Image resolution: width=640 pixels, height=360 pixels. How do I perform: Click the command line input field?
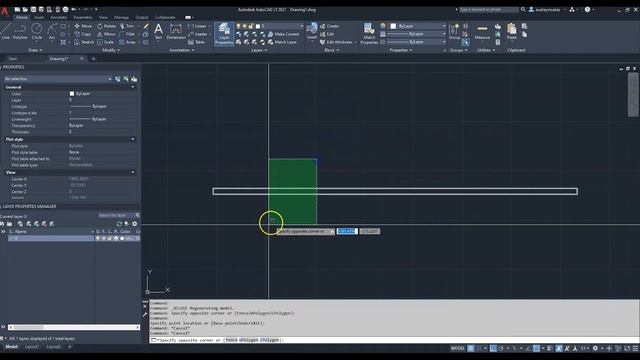tap(394, 340)
